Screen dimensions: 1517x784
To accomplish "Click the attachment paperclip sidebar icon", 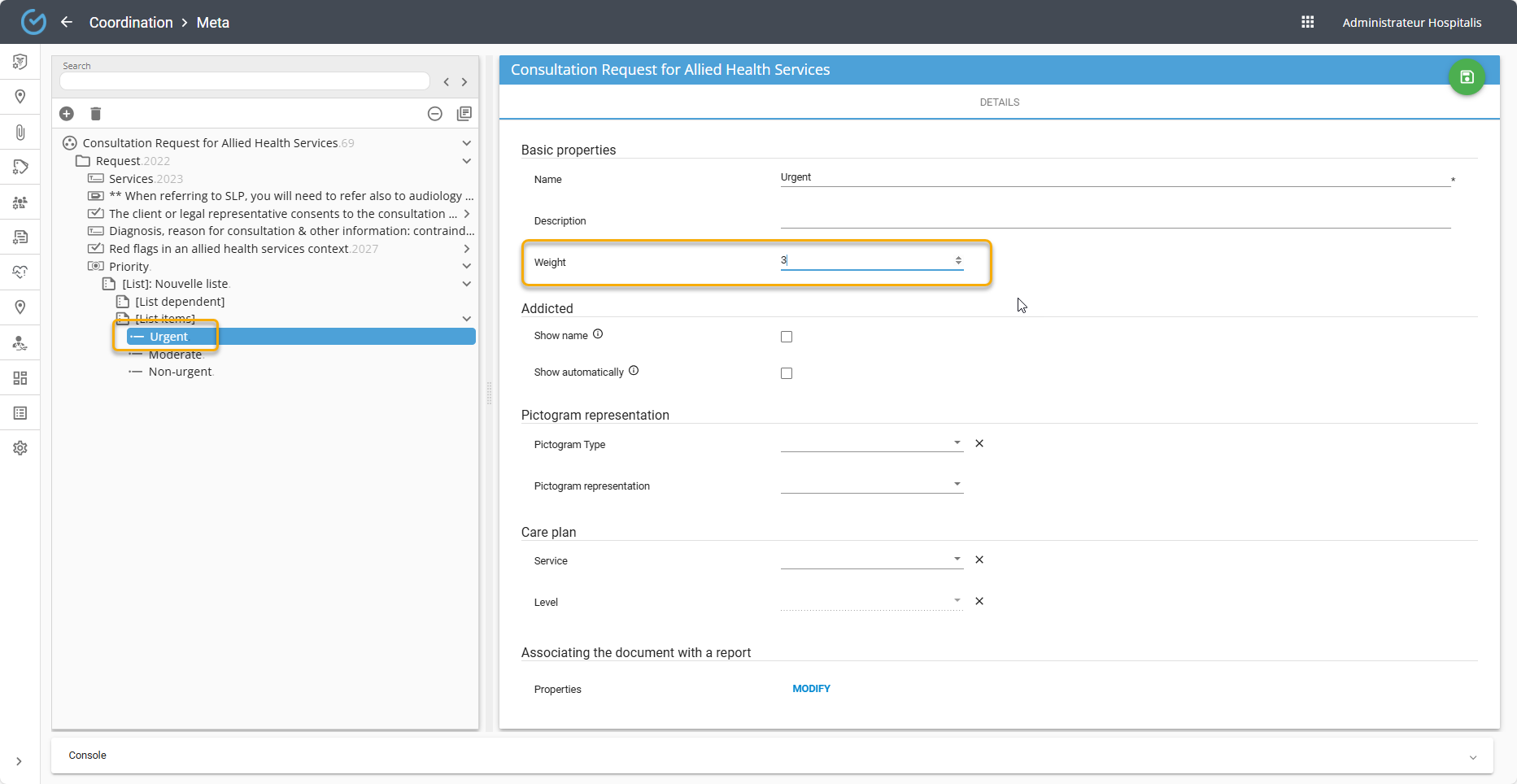I will click(x=20, y=132).
